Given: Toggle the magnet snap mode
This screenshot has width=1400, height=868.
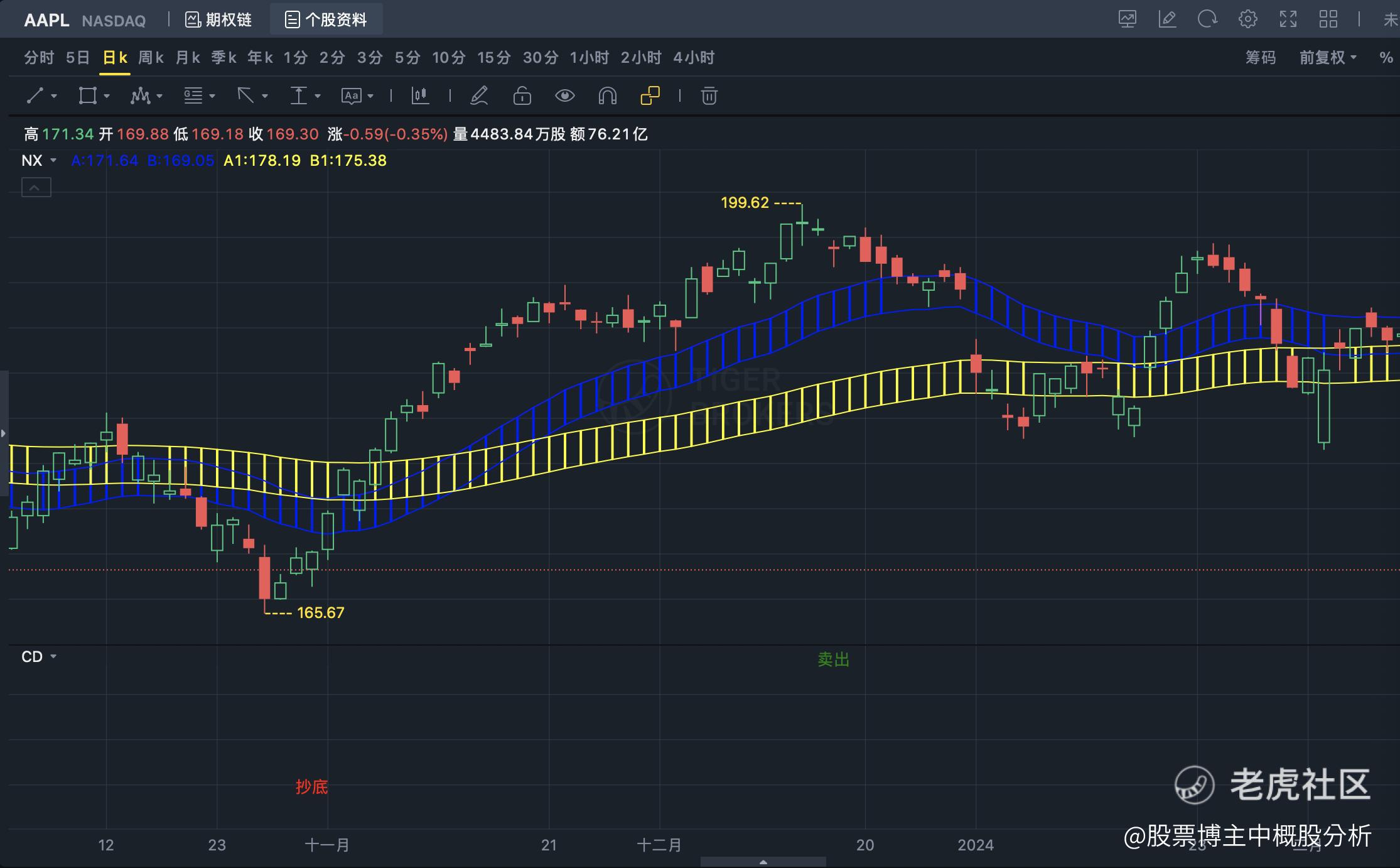Looking at the screenshot, I should point(607,95).
